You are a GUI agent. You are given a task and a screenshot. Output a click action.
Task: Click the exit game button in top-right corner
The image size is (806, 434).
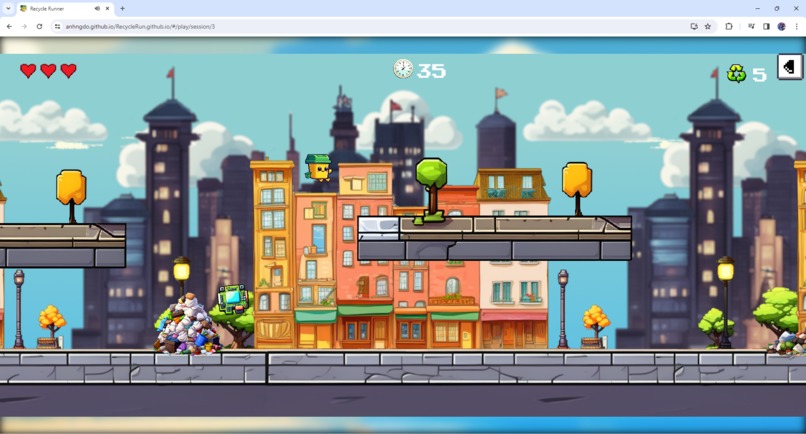(x=790, y=67)
